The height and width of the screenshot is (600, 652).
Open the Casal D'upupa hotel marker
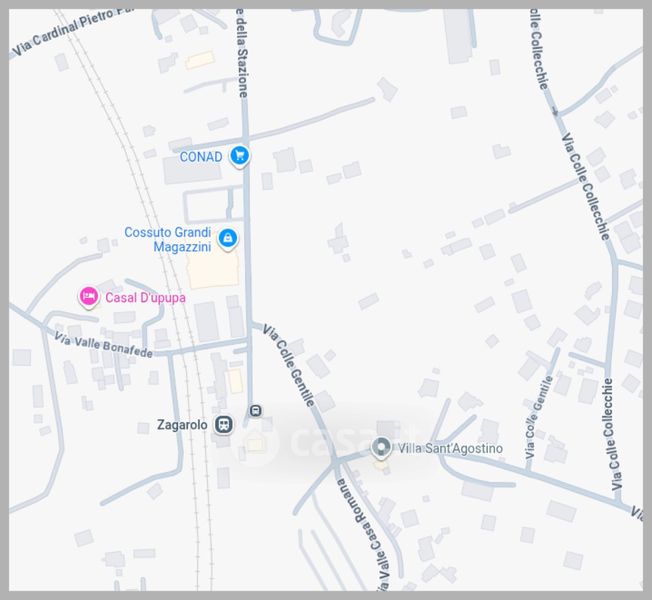[x=89, y=297]
